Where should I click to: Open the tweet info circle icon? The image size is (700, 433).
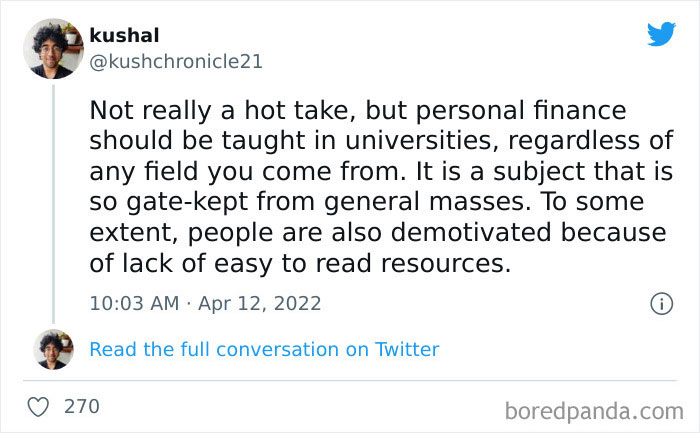(661, 303)
